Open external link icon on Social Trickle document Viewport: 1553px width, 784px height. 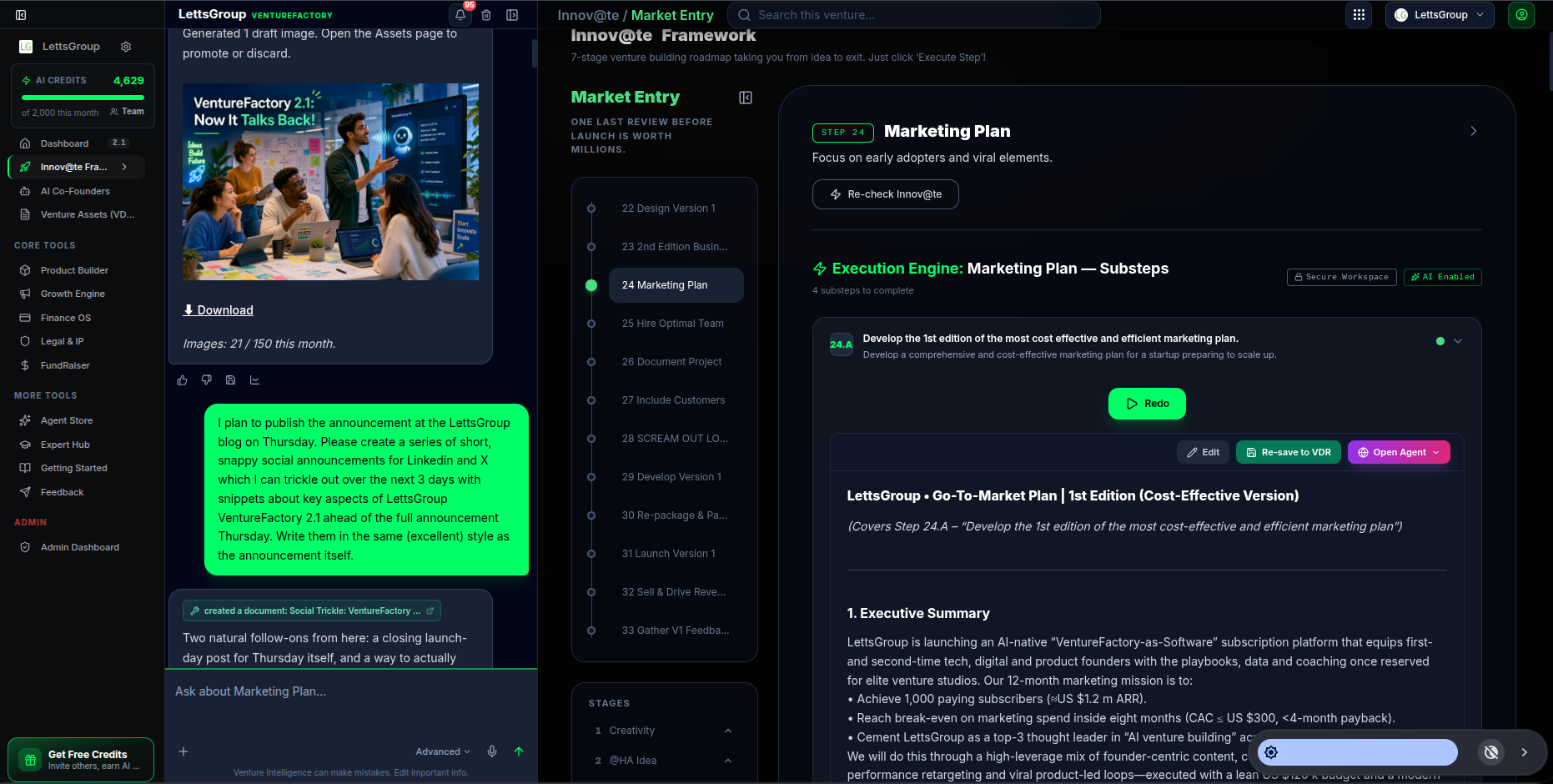[430, 611]
